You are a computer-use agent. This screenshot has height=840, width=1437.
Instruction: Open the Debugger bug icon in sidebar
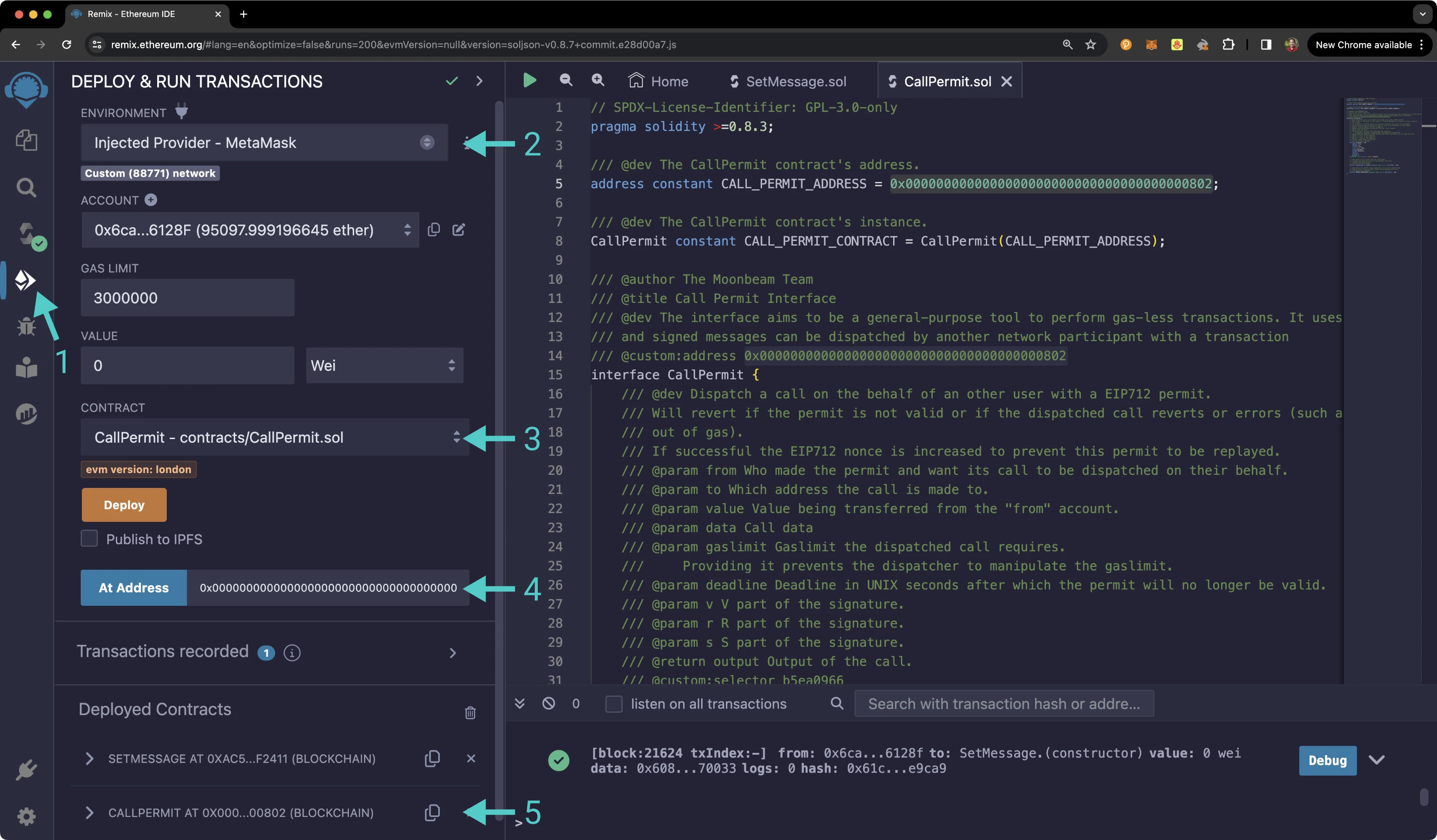[26, 326]
